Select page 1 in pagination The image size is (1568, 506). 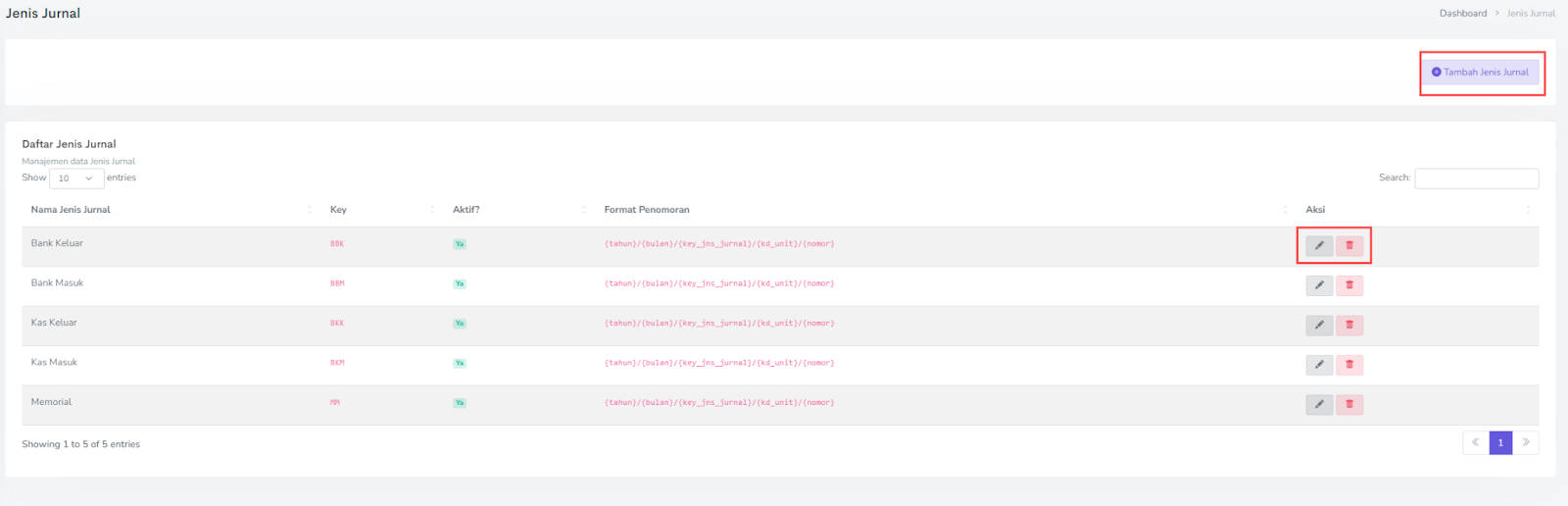(x=1500, y=443)
